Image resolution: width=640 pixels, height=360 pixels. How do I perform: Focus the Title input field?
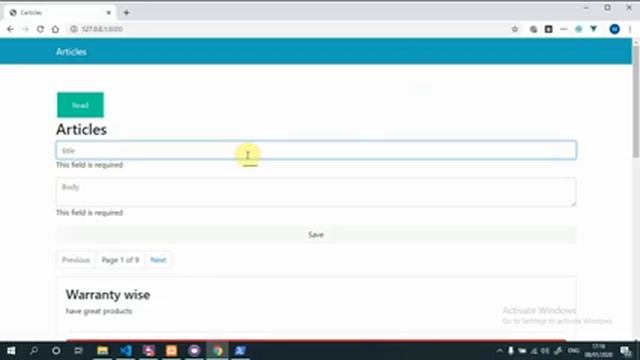316,150
